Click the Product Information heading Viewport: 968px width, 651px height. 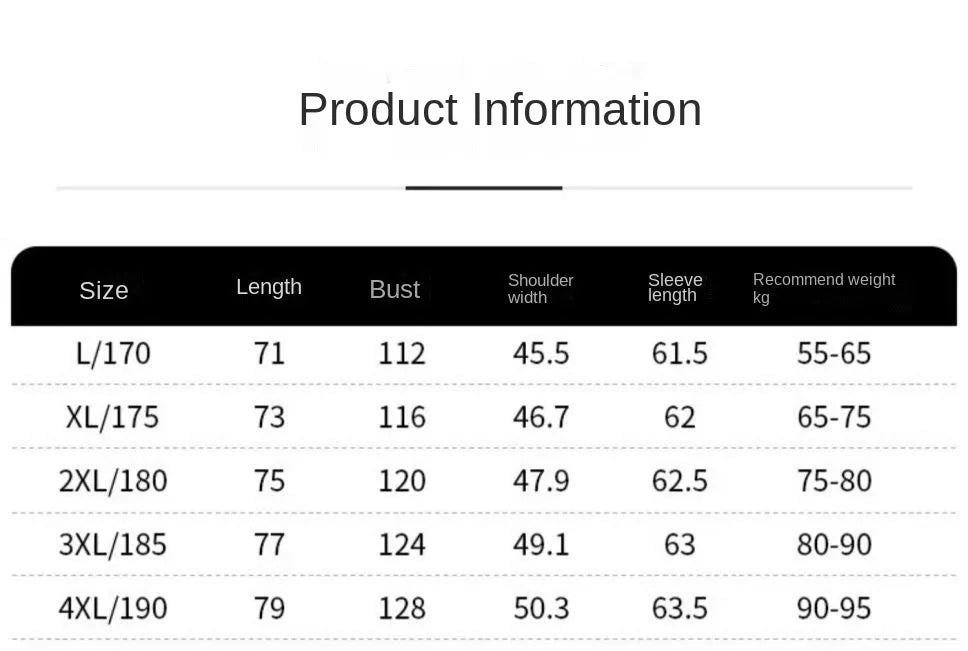coord(500,109)
